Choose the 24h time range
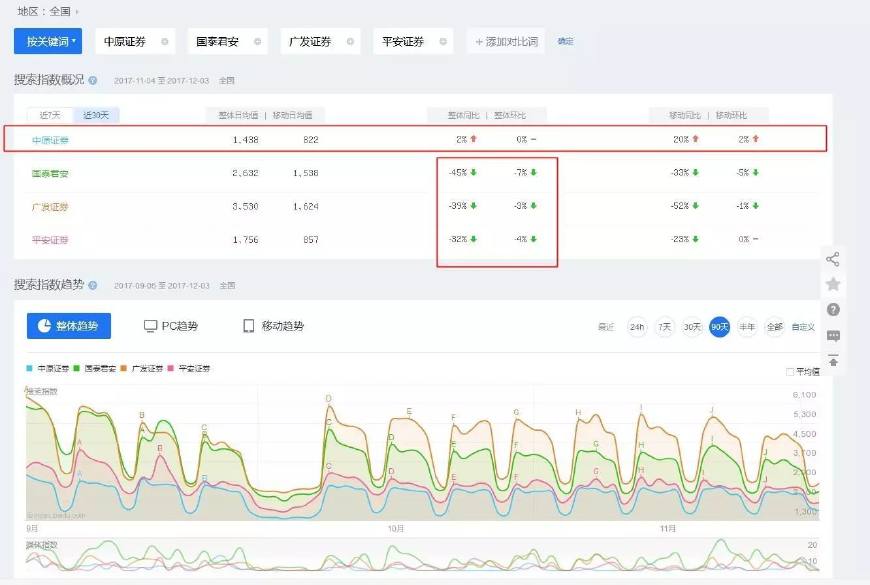Viewport: 870px width, 585px height. [x=637, y=327]
